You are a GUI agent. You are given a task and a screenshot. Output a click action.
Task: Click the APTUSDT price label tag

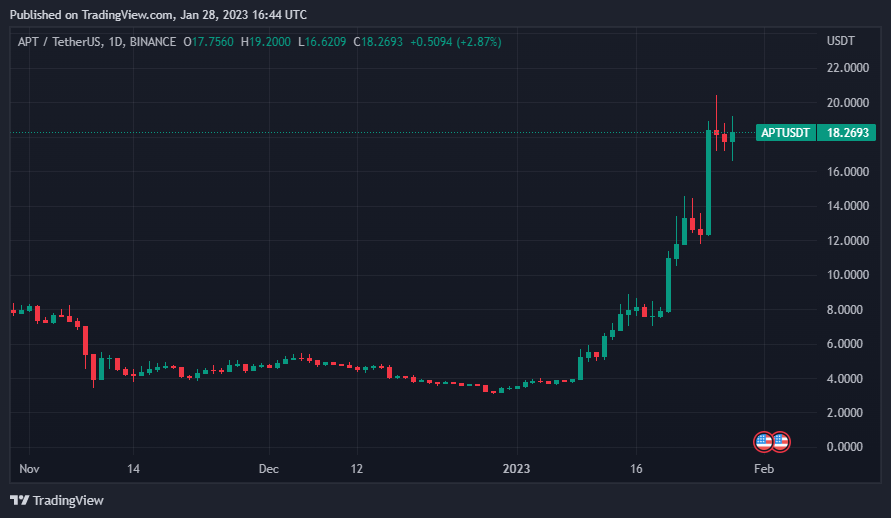click(785, 133)
